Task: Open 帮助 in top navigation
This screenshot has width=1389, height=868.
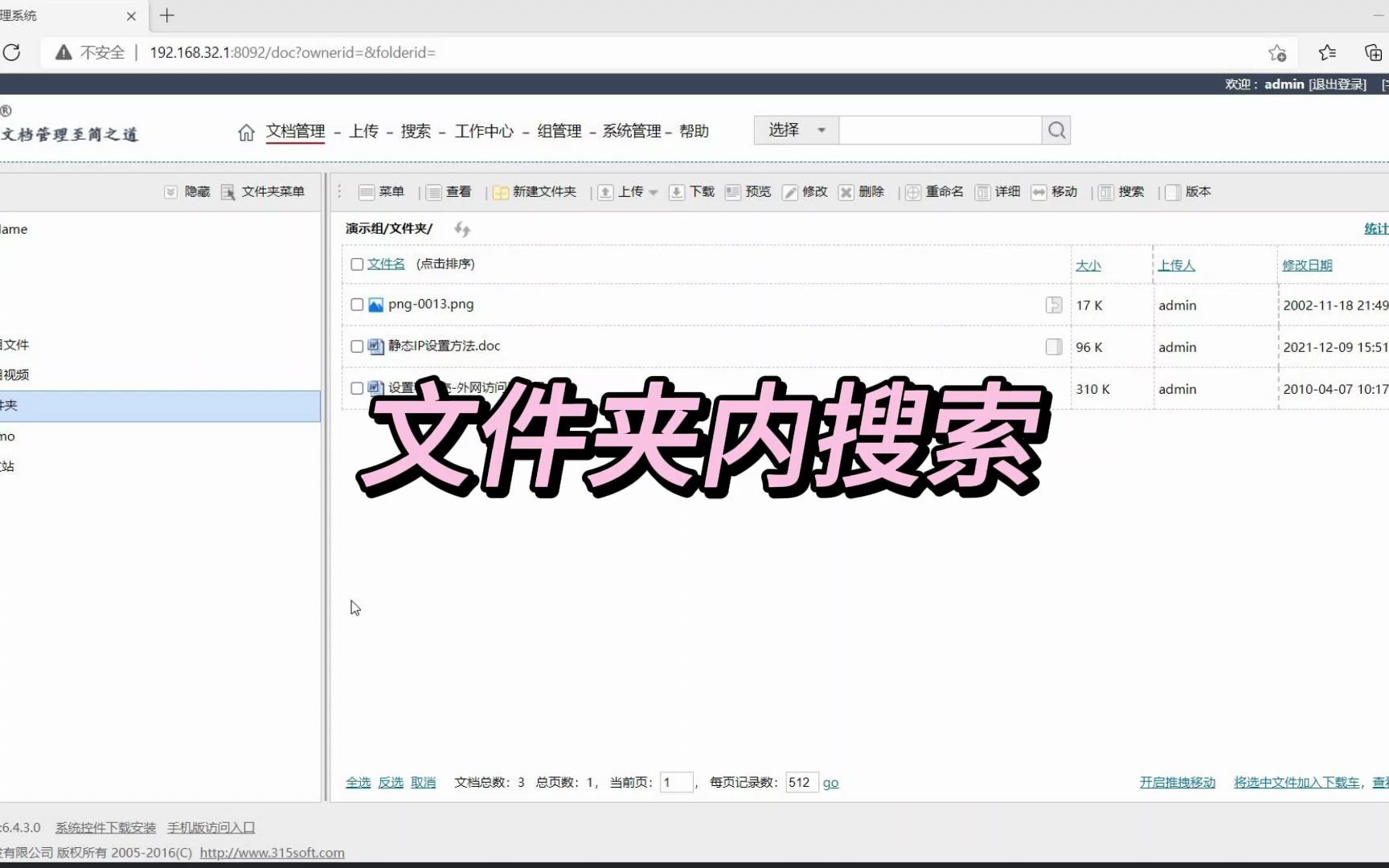Action: pos(694,131)
